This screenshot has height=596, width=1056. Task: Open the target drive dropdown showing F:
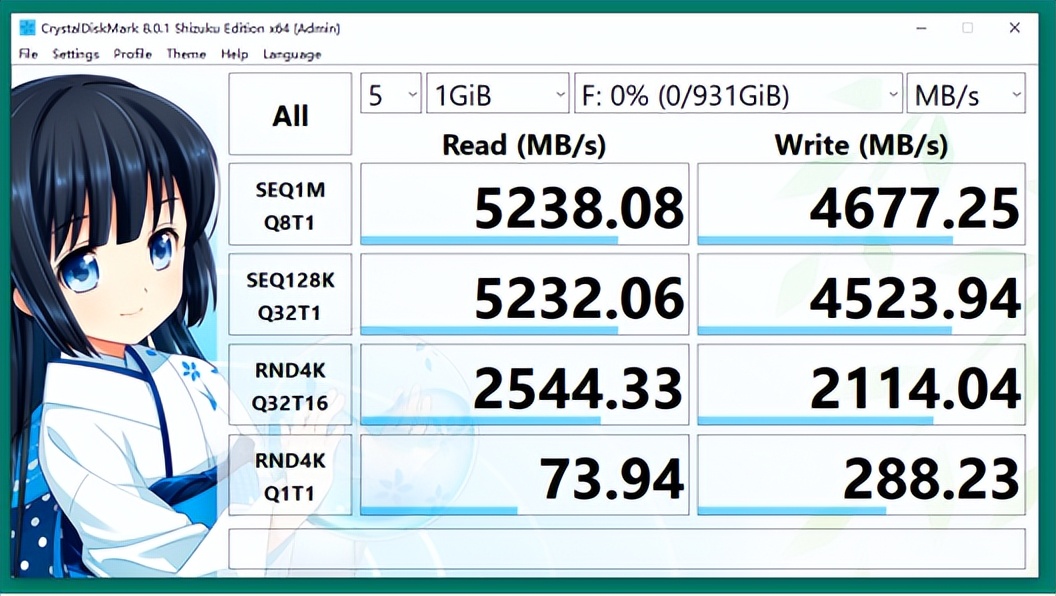click(x=737, y=93)
